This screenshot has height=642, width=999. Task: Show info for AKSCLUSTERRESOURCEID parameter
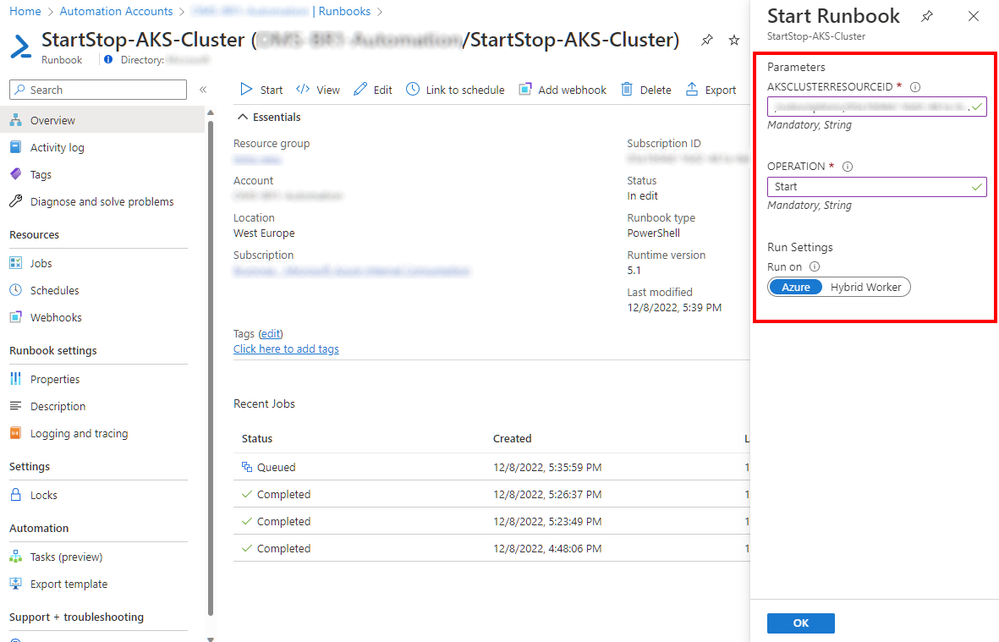(x=915, y=87)
